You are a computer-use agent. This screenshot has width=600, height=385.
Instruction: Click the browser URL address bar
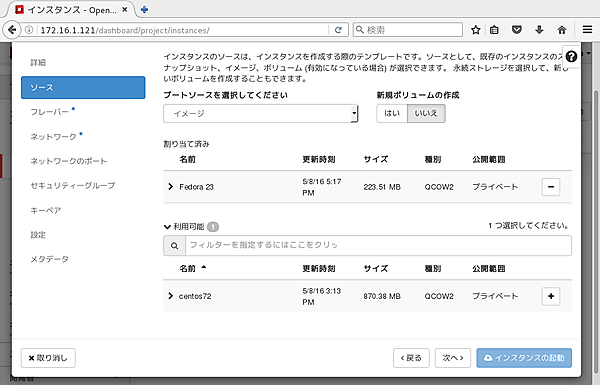[184, 30]
